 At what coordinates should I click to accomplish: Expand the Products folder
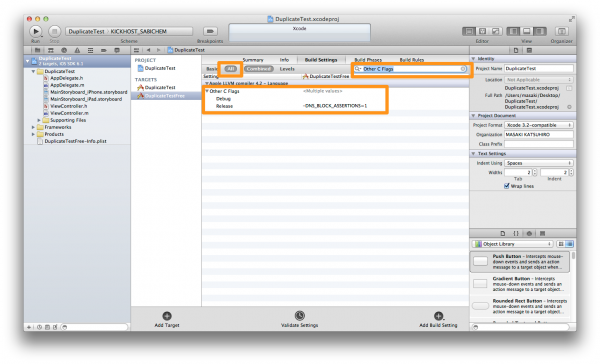click(x=33, y=134)
